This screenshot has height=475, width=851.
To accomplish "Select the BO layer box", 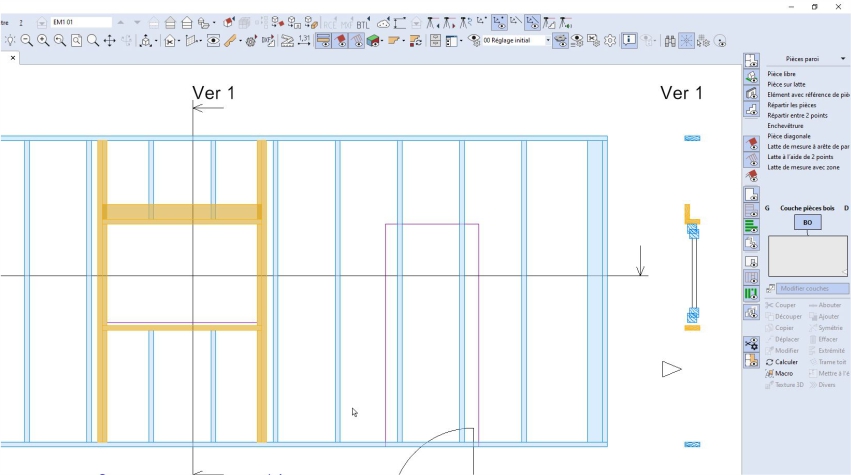I will coord(807,222).
